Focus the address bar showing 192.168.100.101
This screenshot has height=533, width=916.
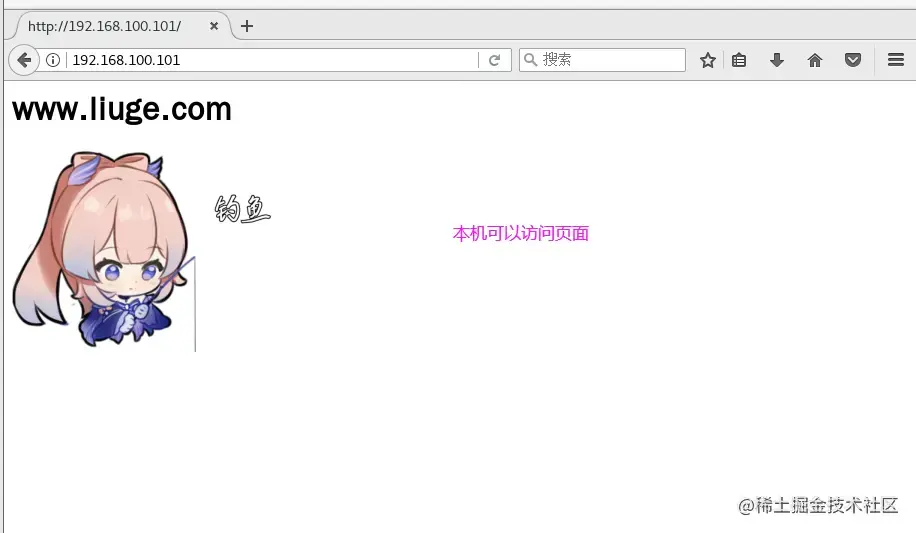(272, 60)
